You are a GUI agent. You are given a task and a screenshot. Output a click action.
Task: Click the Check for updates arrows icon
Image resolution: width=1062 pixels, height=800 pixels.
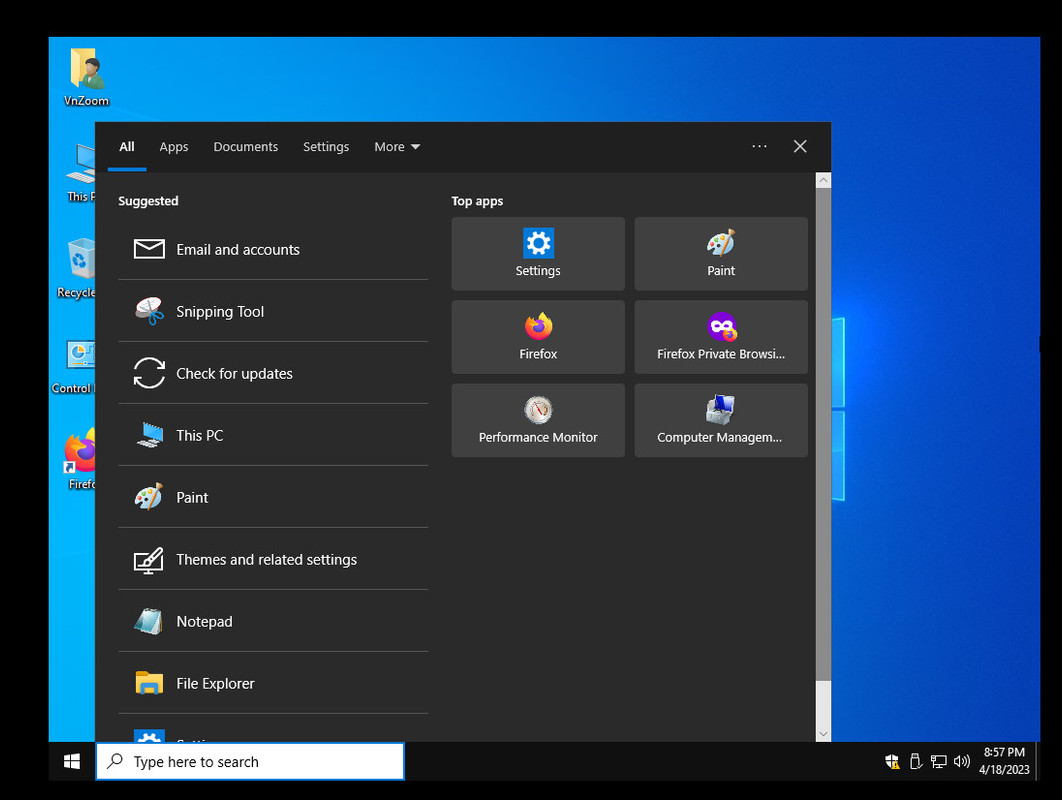pyautogui.click(x=149, y=373)
